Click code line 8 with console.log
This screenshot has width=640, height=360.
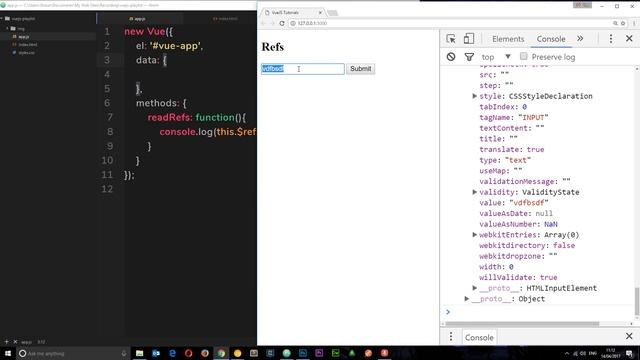207,132
